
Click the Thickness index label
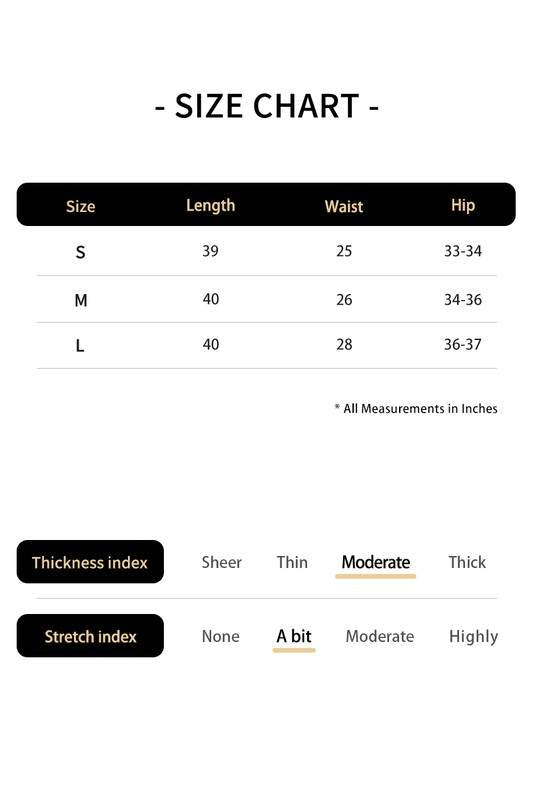pos(90,562)
